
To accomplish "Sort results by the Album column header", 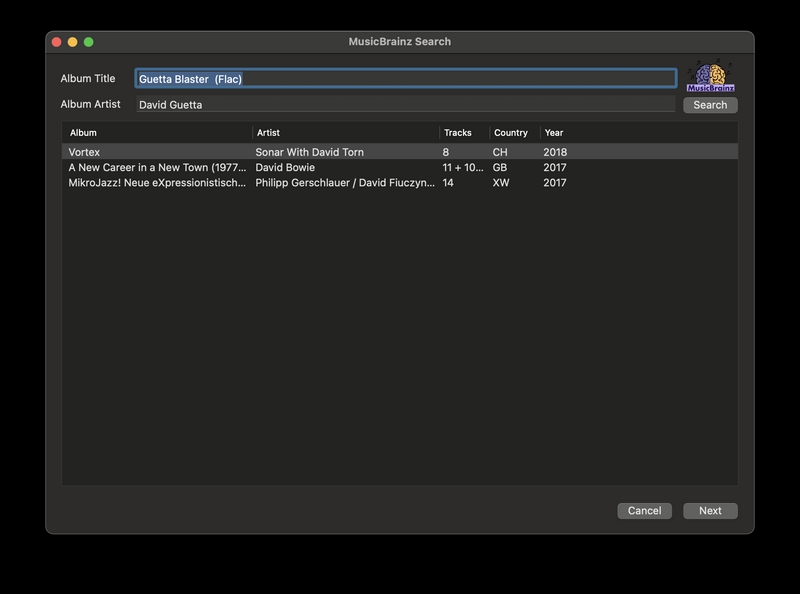I will 158,133.
